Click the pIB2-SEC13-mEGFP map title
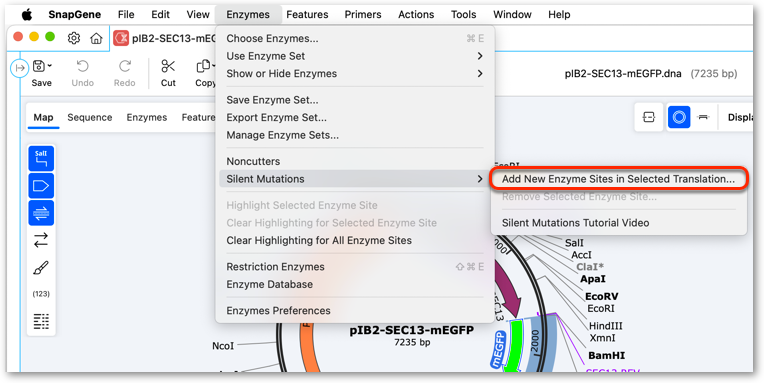 click(412, 330)
